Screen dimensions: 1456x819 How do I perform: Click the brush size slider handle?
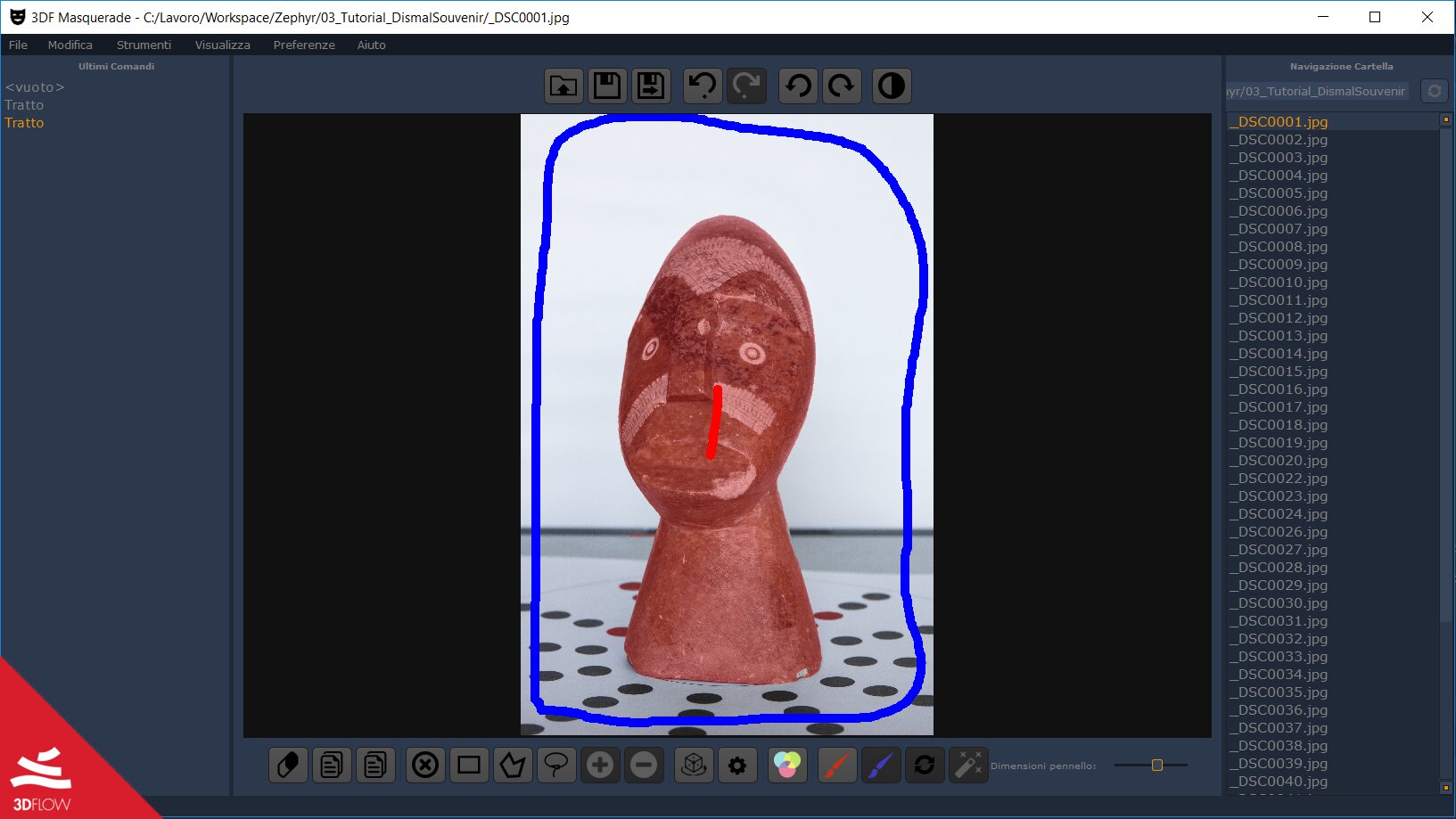point(1156,766)
